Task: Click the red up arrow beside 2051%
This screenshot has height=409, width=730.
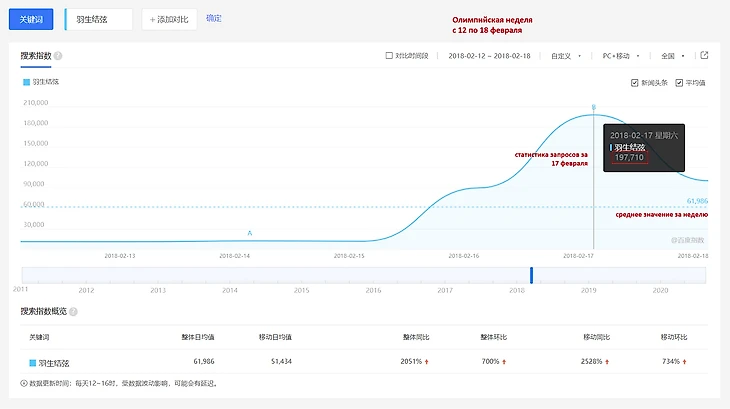Action: [x=427, y=362]
